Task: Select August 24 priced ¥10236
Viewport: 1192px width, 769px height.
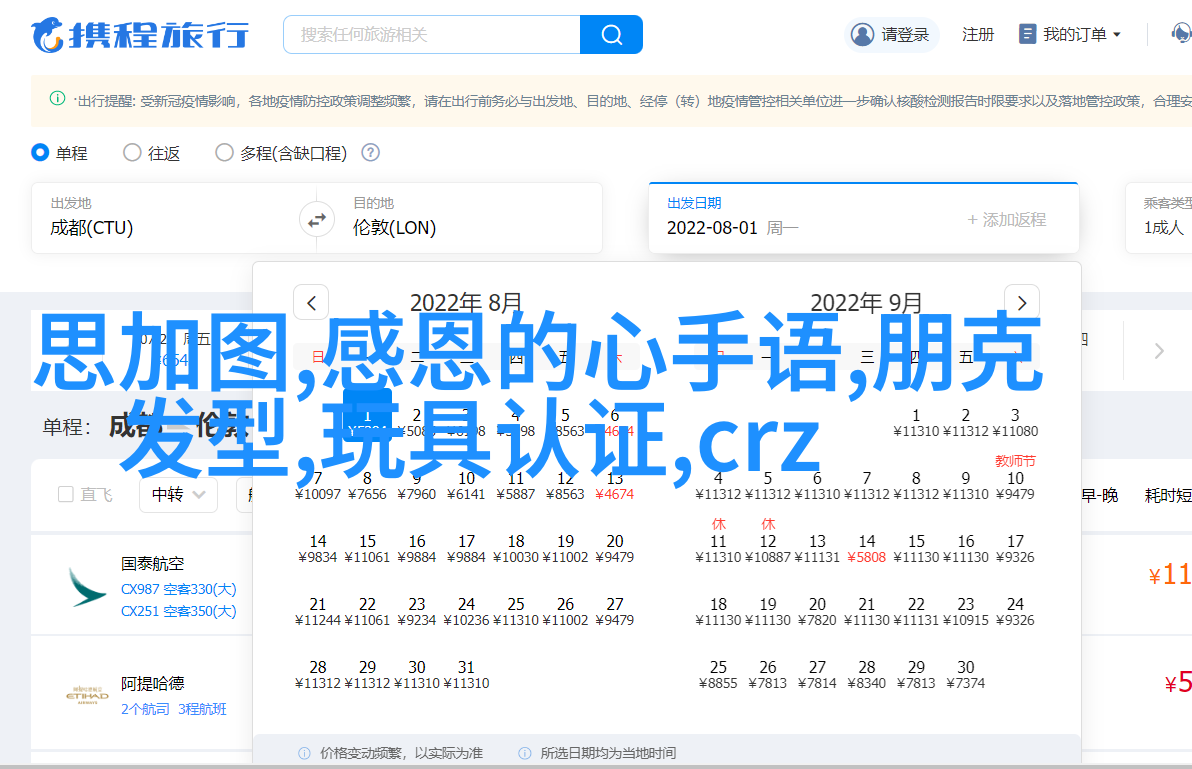Action: point(466,612)
